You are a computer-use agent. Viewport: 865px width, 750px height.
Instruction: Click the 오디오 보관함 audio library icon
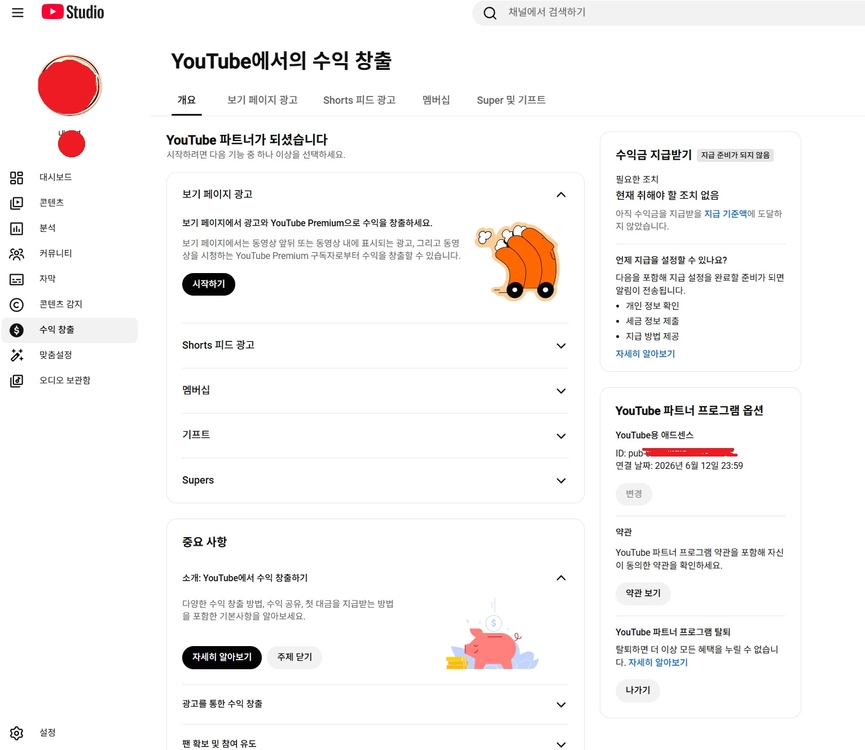(x=17, y=381)
